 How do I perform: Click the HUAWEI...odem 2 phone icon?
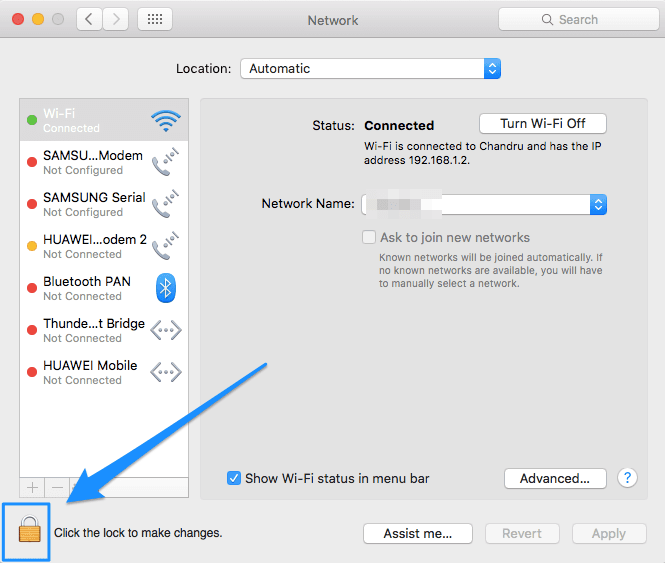pyautogui.click(x=166, y=246)
